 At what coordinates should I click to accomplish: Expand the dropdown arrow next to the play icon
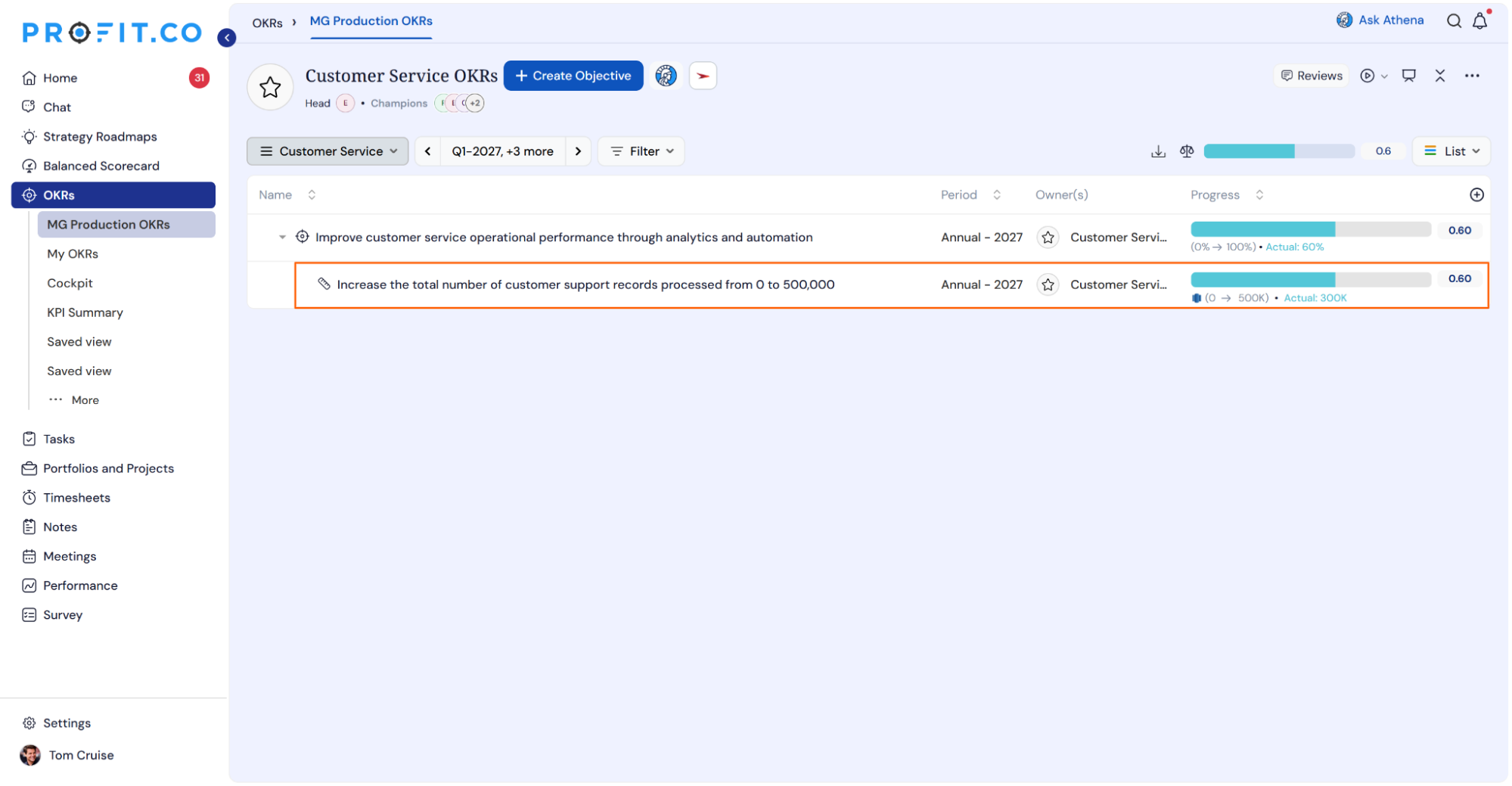pos(1384,76)
